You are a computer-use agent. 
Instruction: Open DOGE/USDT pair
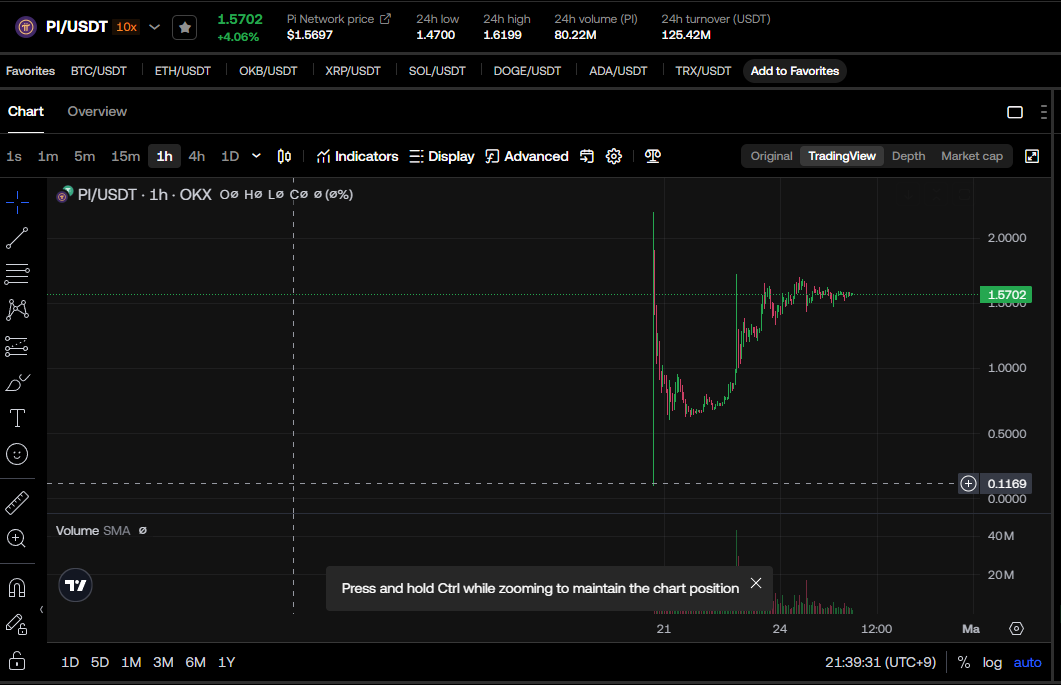(x=527, y=71)
